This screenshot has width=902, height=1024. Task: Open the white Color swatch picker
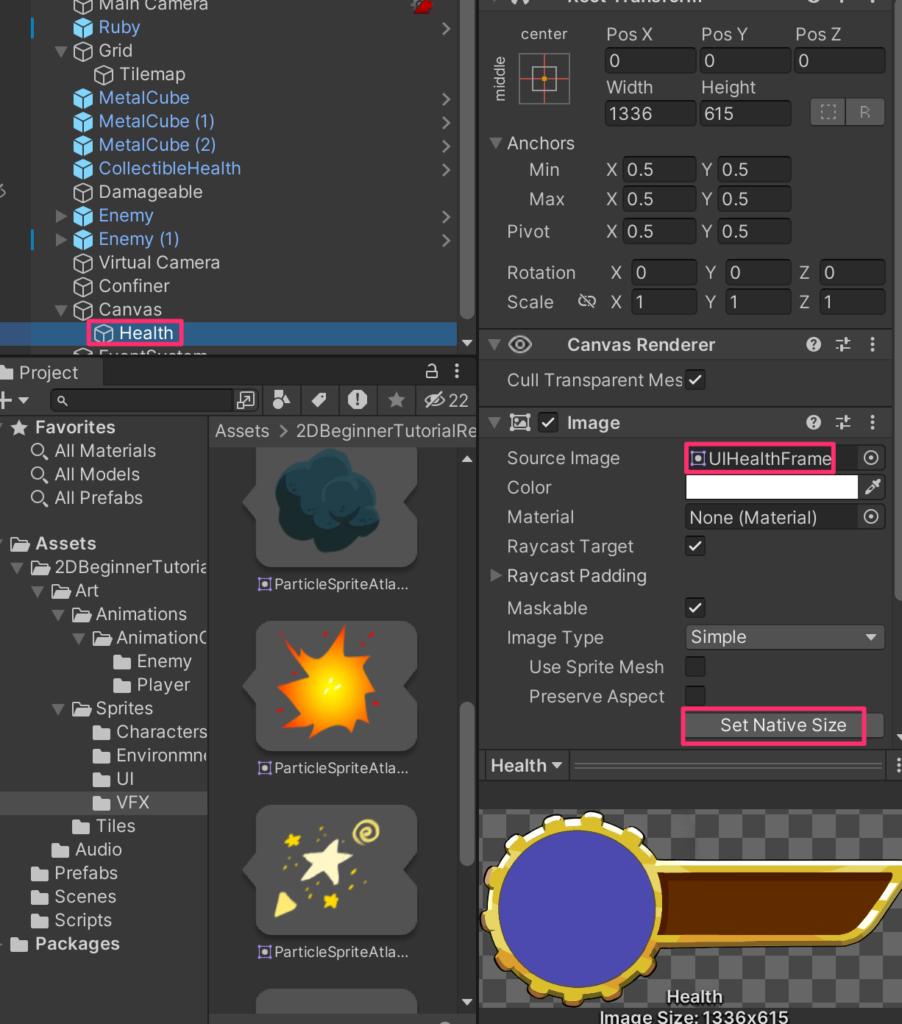click(x=771, y=487)
